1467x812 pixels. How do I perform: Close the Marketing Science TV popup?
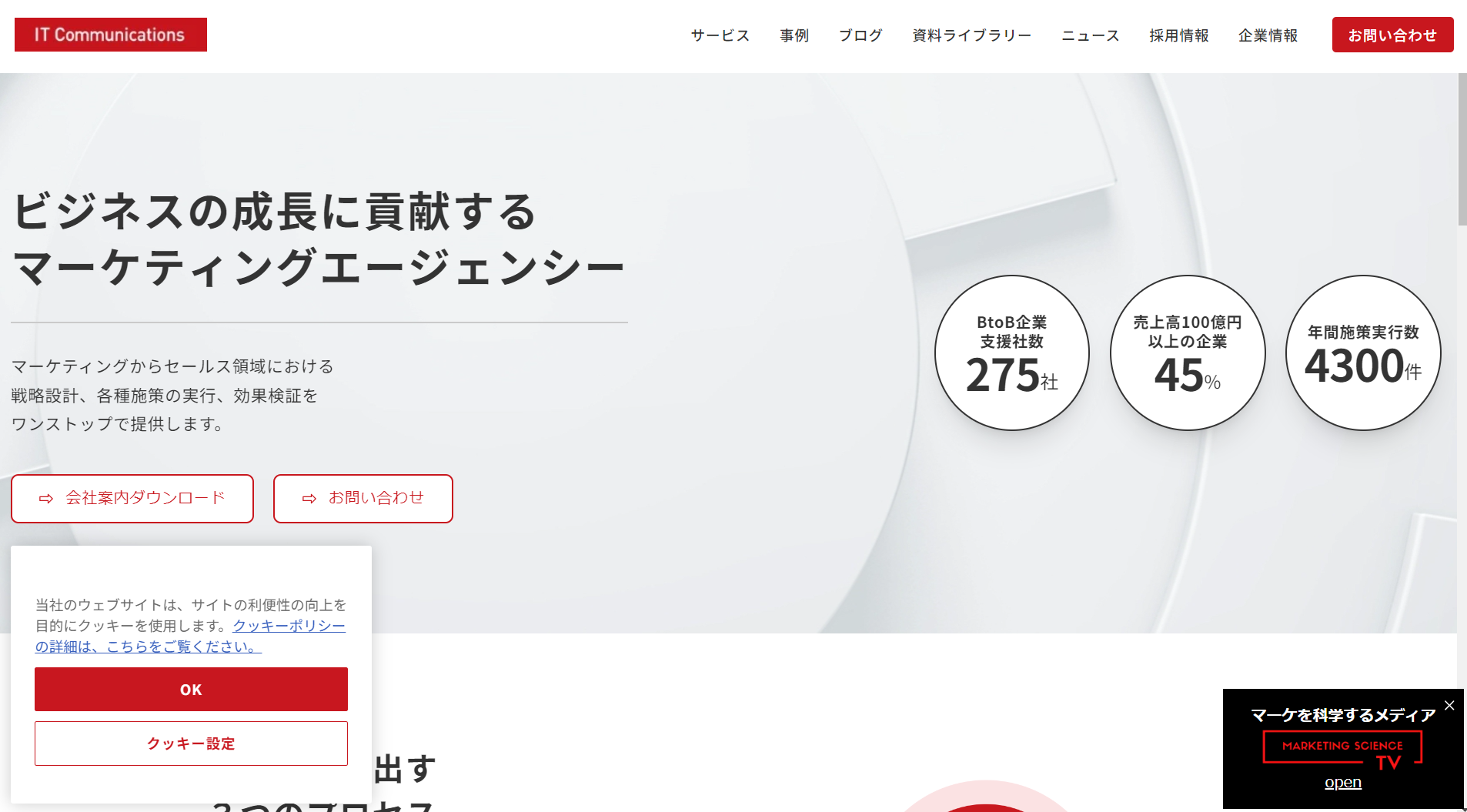pos(1449,705)
